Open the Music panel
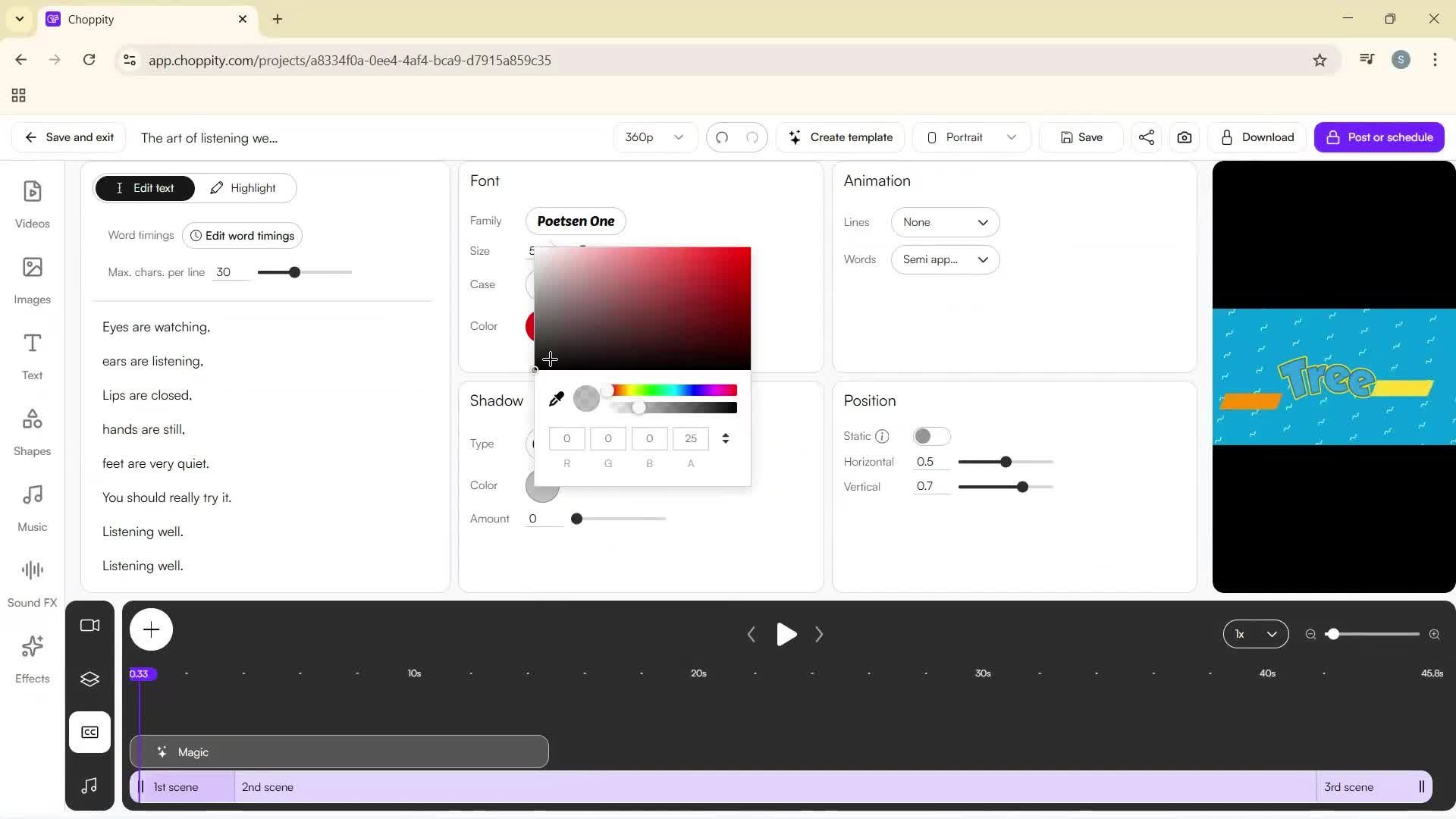Screen dimensions: 1456x819 point(32,506)
